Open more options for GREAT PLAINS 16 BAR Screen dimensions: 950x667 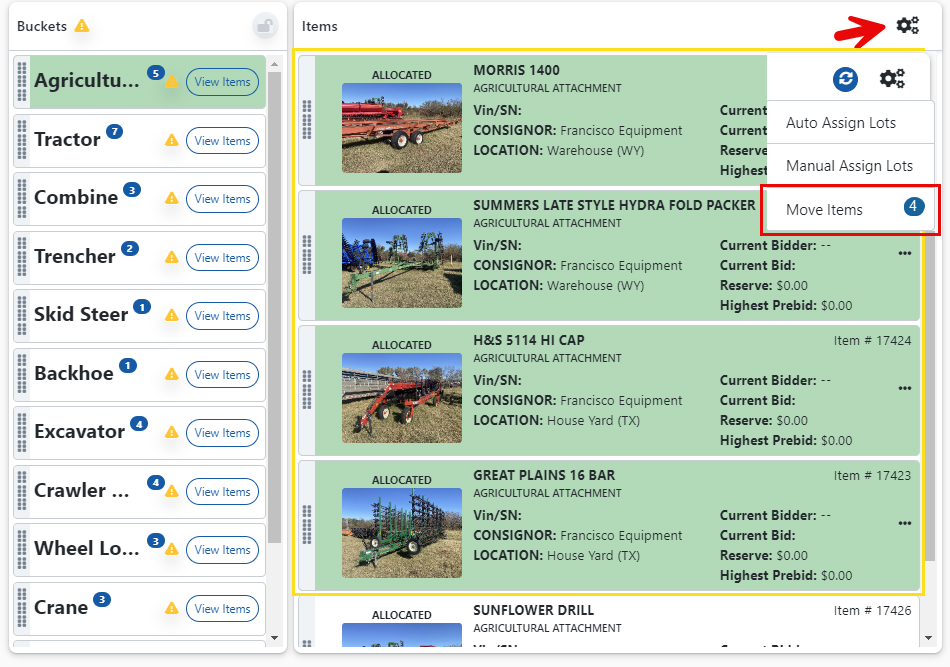point(905,523)
